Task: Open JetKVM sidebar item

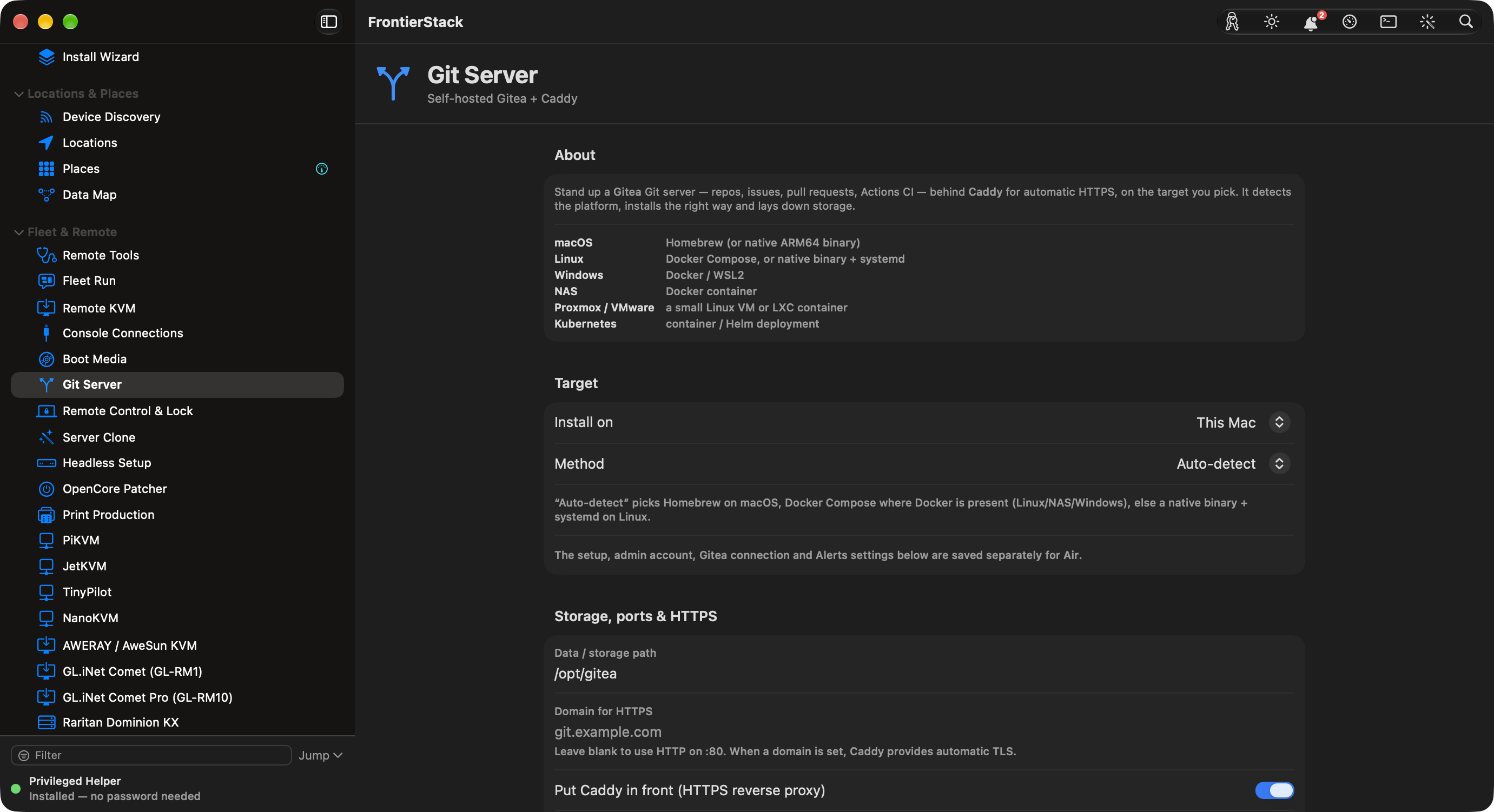Action: [177, 566]
